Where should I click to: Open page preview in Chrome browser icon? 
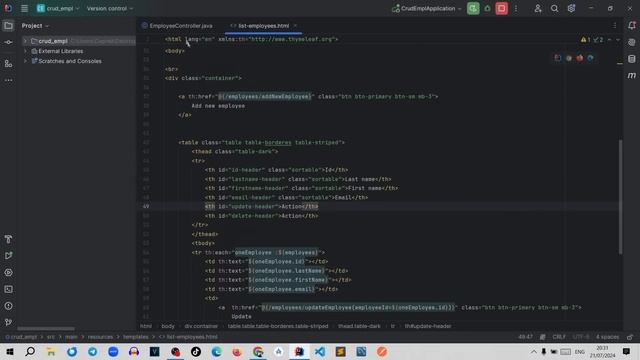click(569, 58)
